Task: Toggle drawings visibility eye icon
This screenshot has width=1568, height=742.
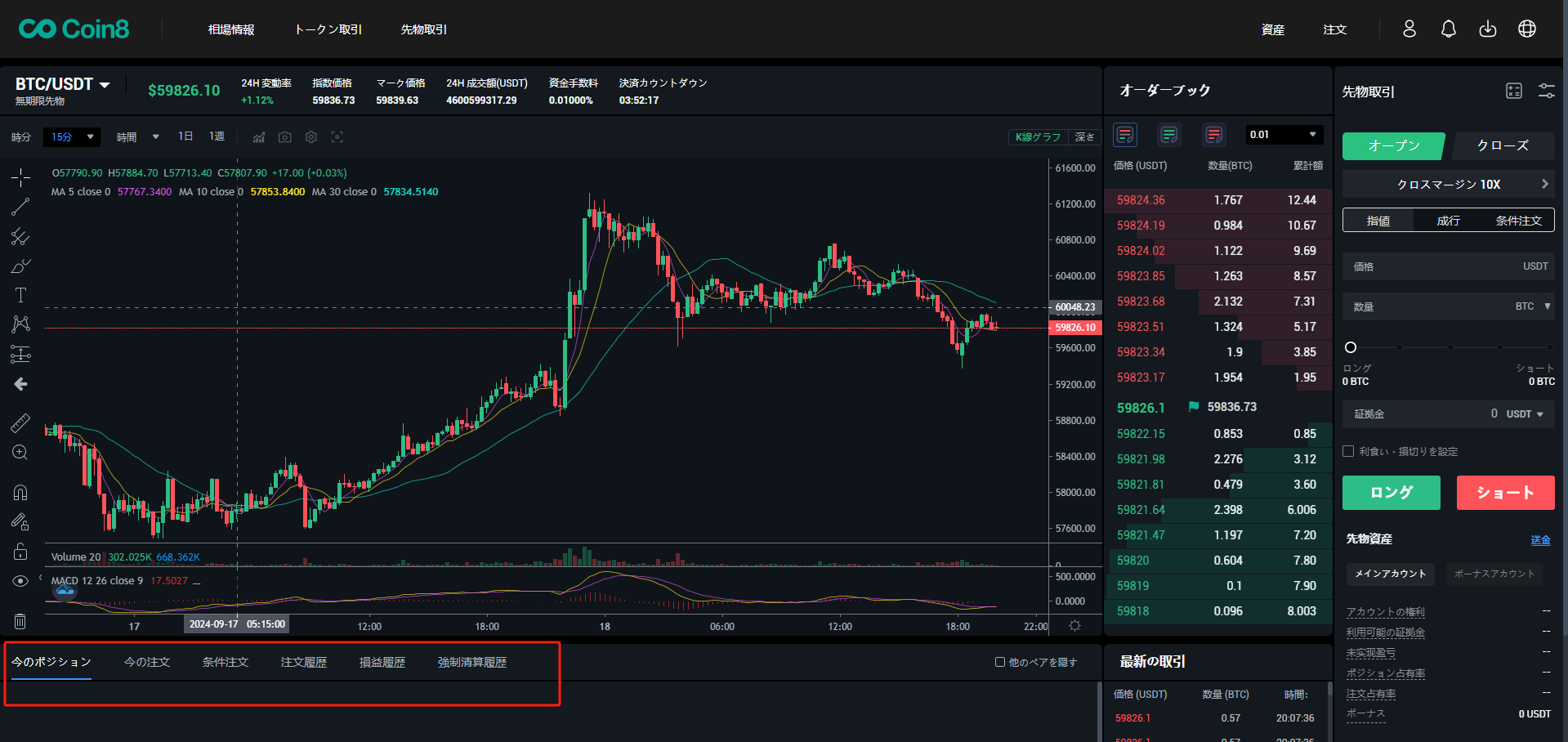Action: tap(20, 581)
